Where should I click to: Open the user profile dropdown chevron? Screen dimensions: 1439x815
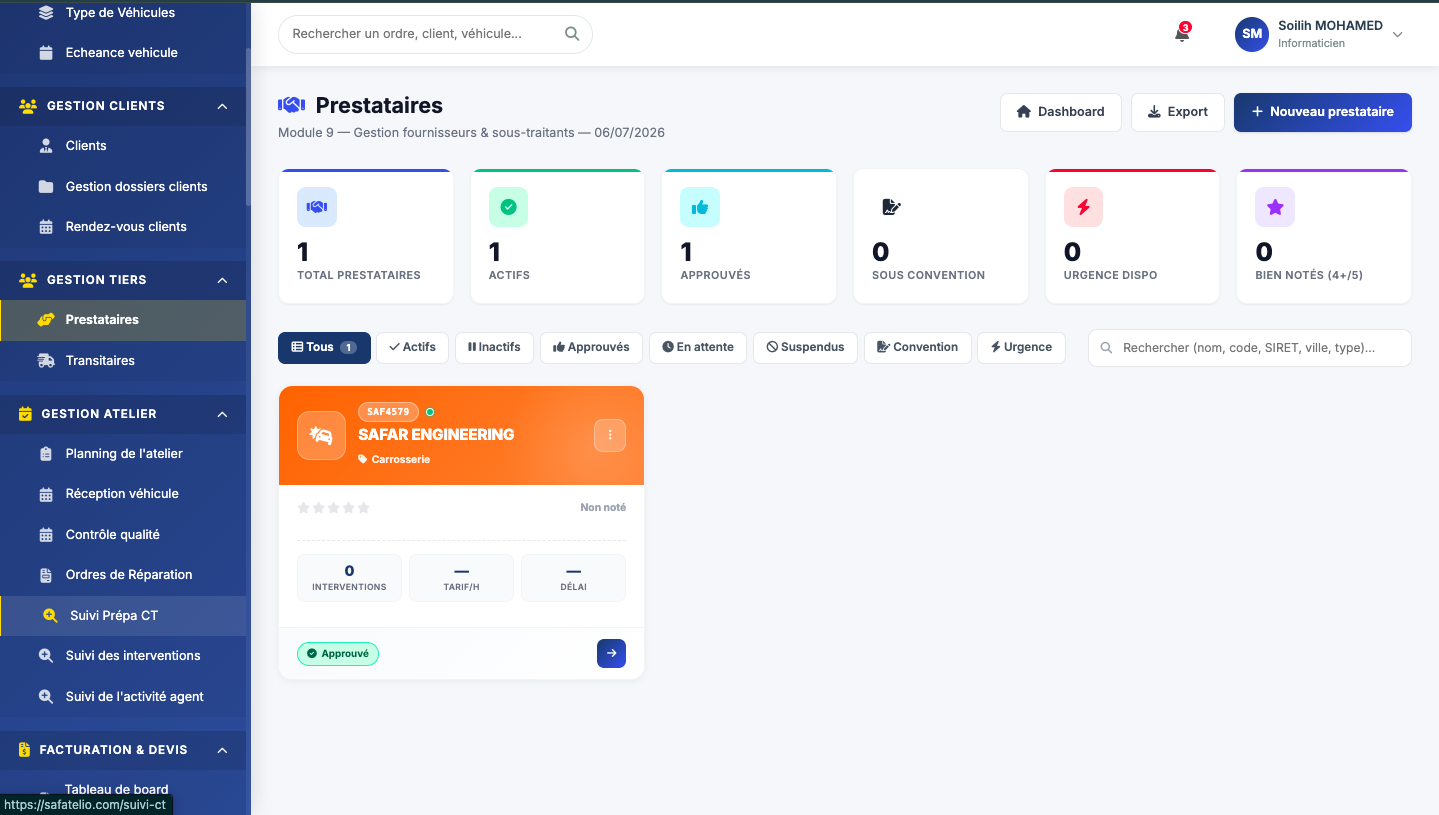coord(1398,34)
